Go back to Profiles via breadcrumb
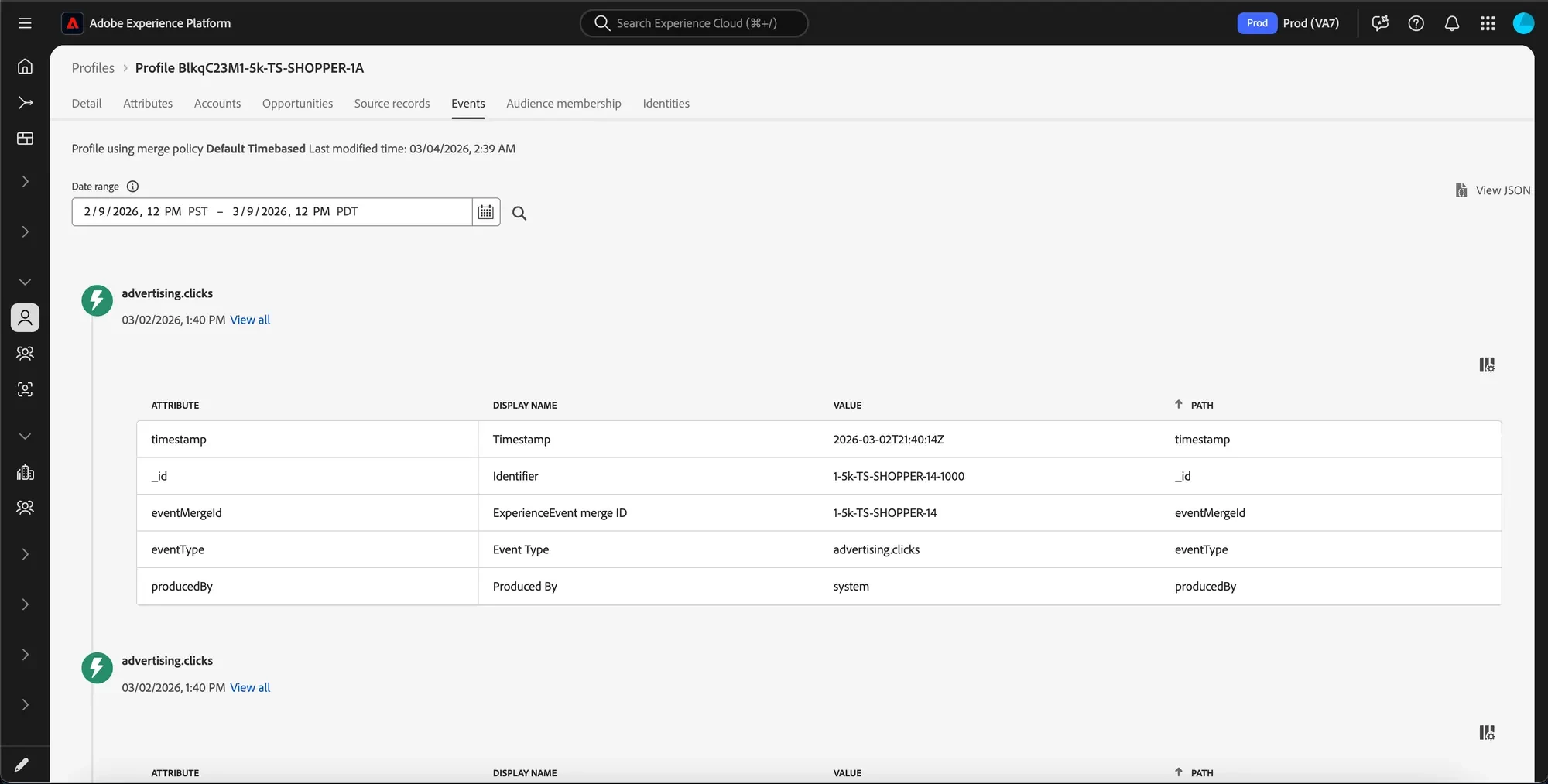This screenshot has height=784, width=1548. (x=93, y=68)
